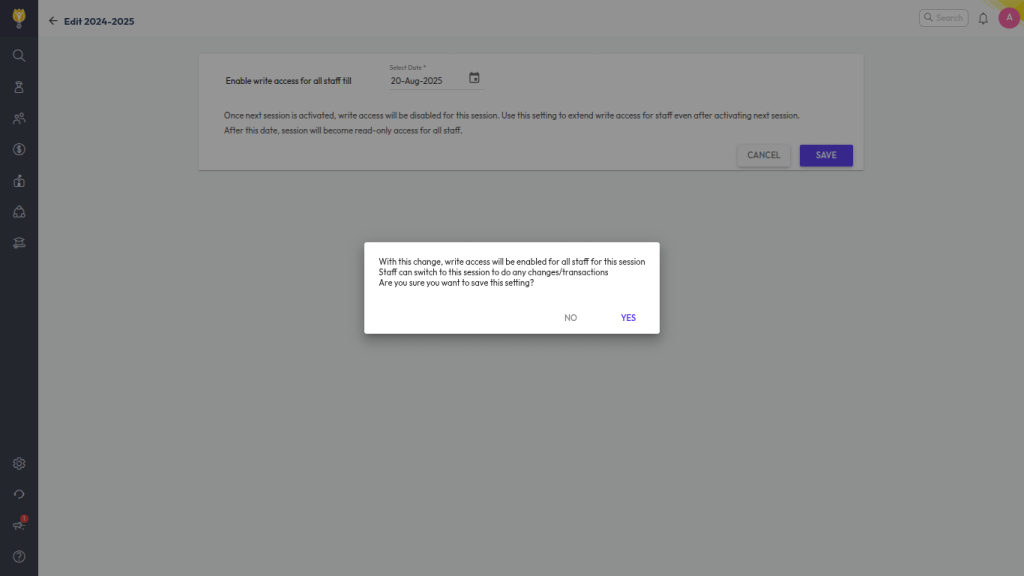
Task: Open the calendar date picker icon
Action: point(475,78)
